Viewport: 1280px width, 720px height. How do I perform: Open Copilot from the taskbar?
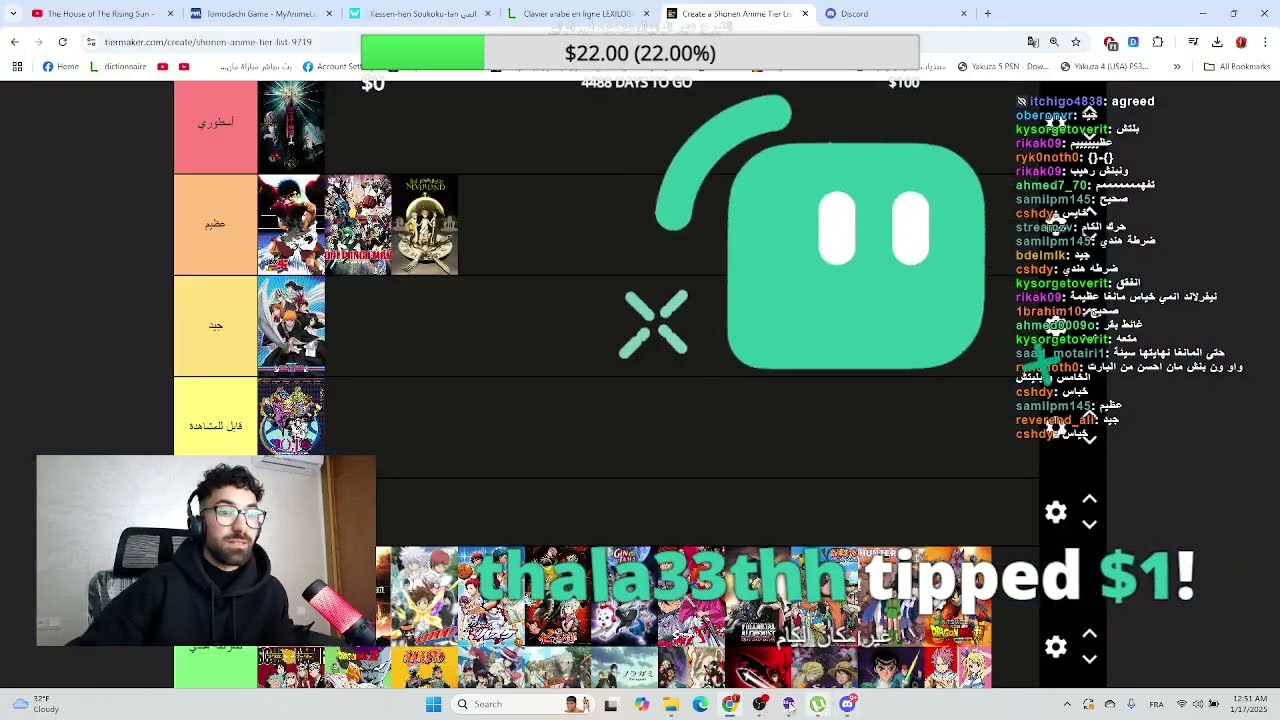(x=642, y=704)
